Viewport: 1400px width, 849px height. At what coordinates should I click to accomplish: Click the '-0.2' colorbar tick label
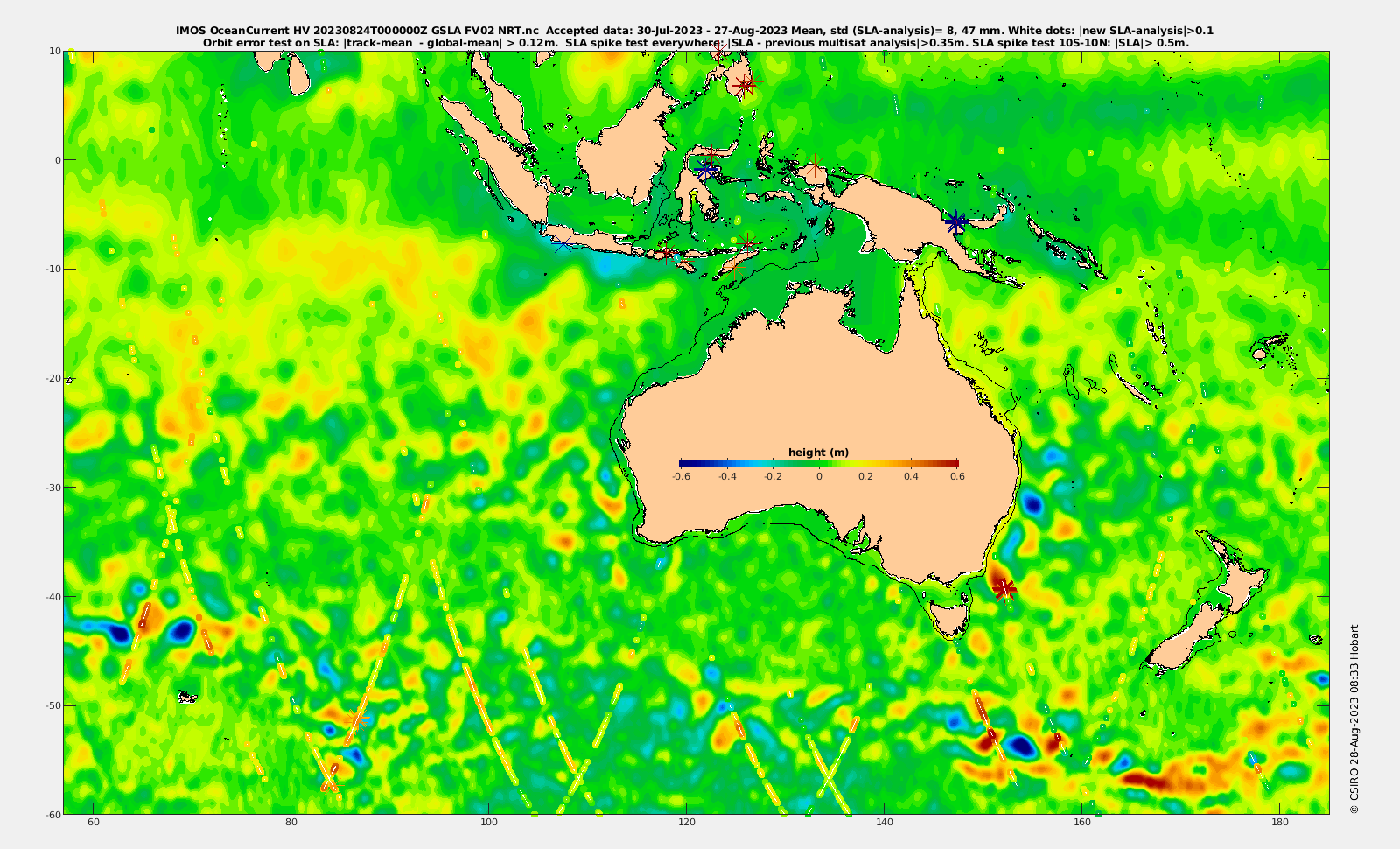click(x=773, y=476)
